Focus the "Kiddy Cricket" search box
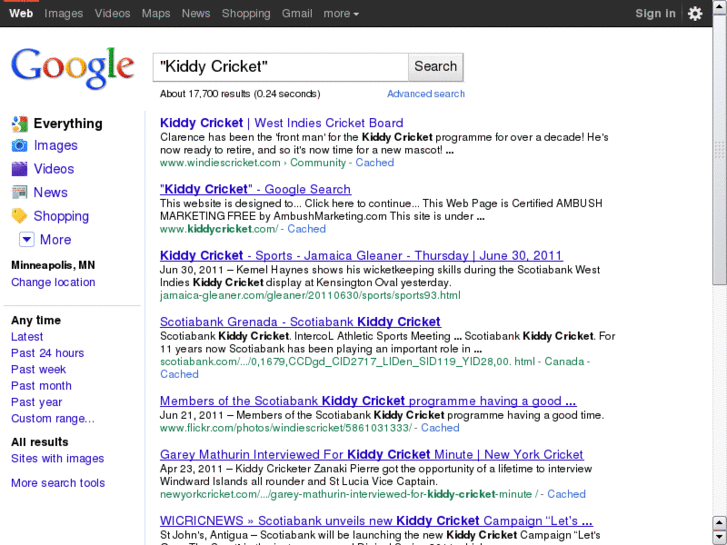The height and width of the screenshot is (545, 727). pyautogui.click(x=281, y=67)
